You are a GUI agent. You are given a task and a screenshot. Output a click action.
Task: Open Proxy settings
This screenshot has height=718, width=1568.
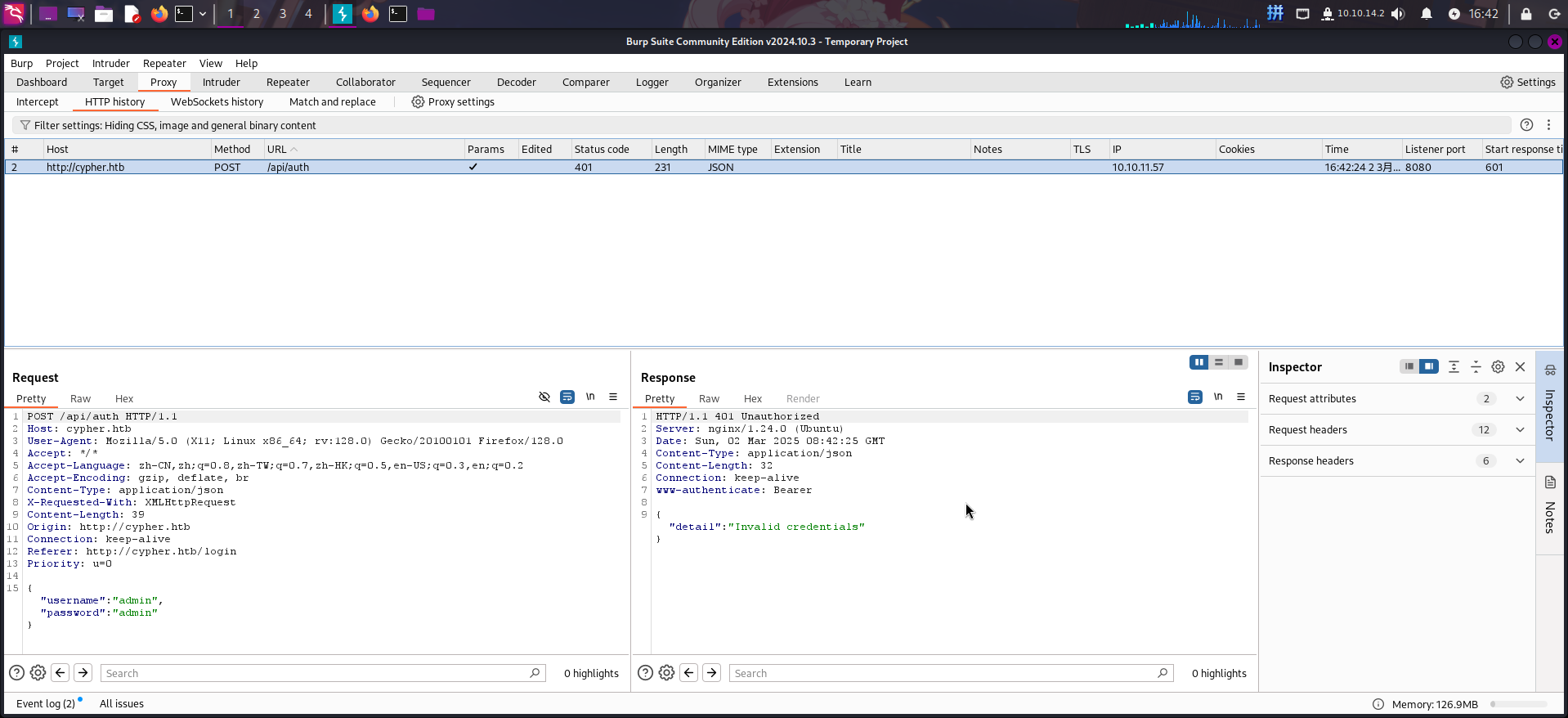(x=453, y=102)
